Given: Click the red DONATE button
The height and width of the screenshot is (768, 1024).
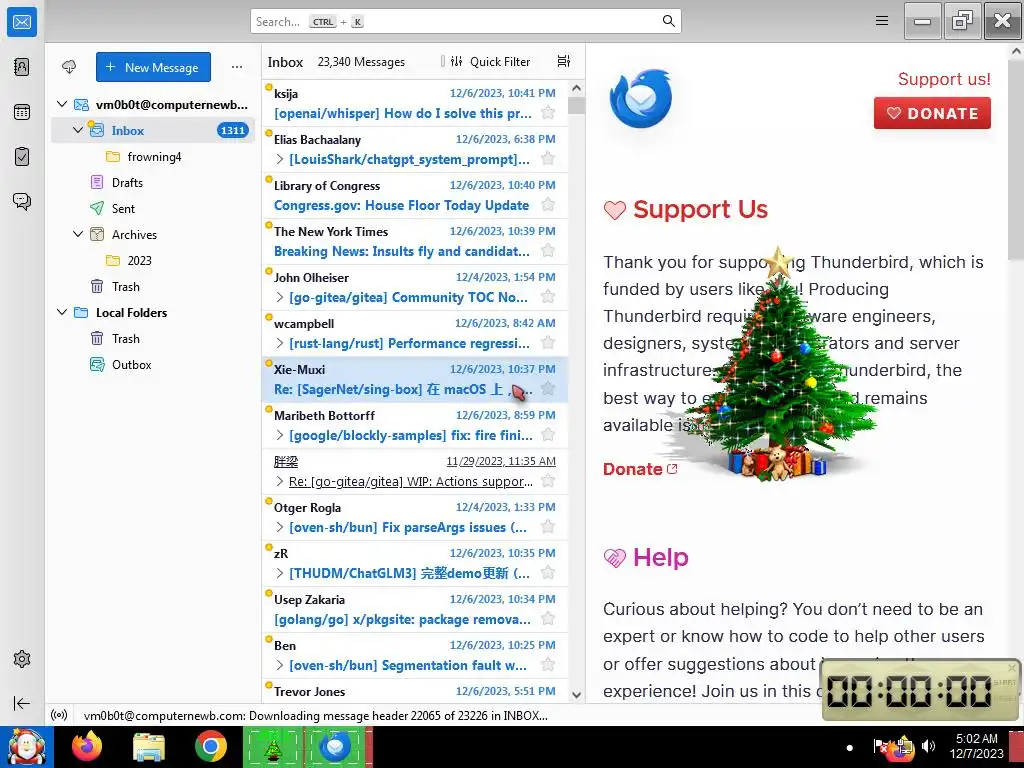Looking at the screenshot, I should click(x=932, y=113).
